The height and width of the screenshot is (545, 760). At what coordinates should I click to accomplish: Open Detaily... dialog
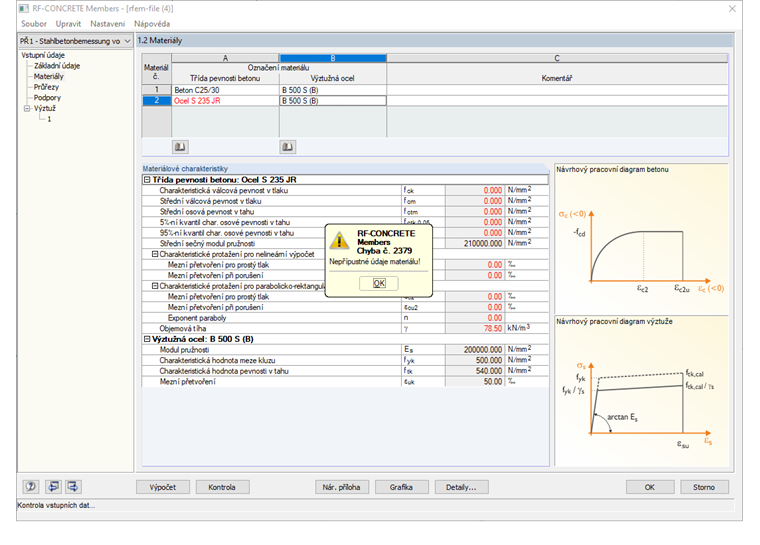point(461,487)
